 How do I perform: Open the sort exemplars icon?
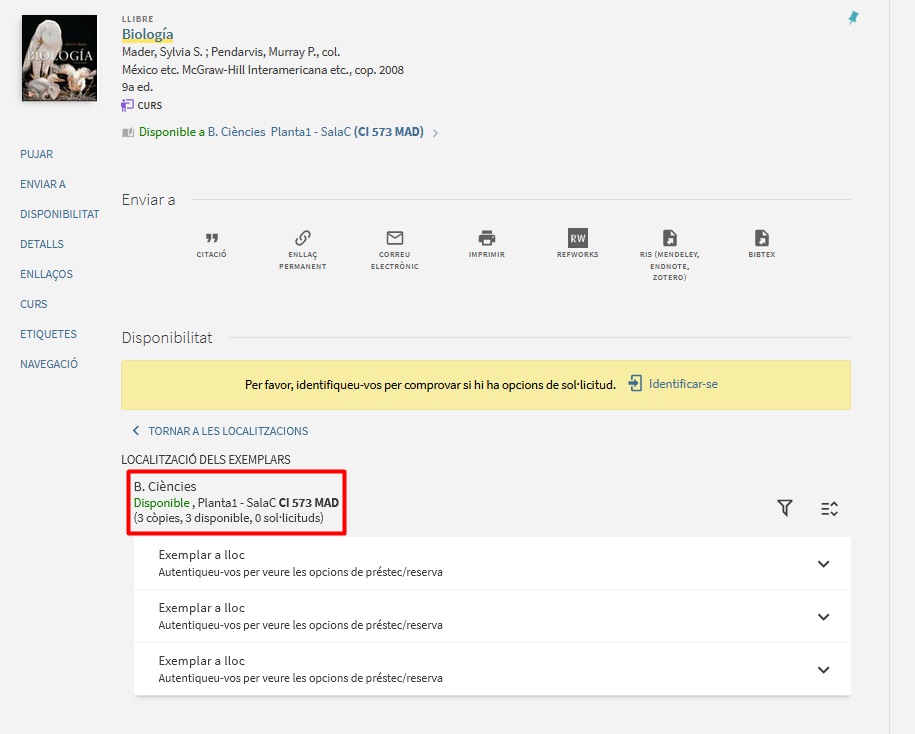pyautogui.click(x=829, y=509)
